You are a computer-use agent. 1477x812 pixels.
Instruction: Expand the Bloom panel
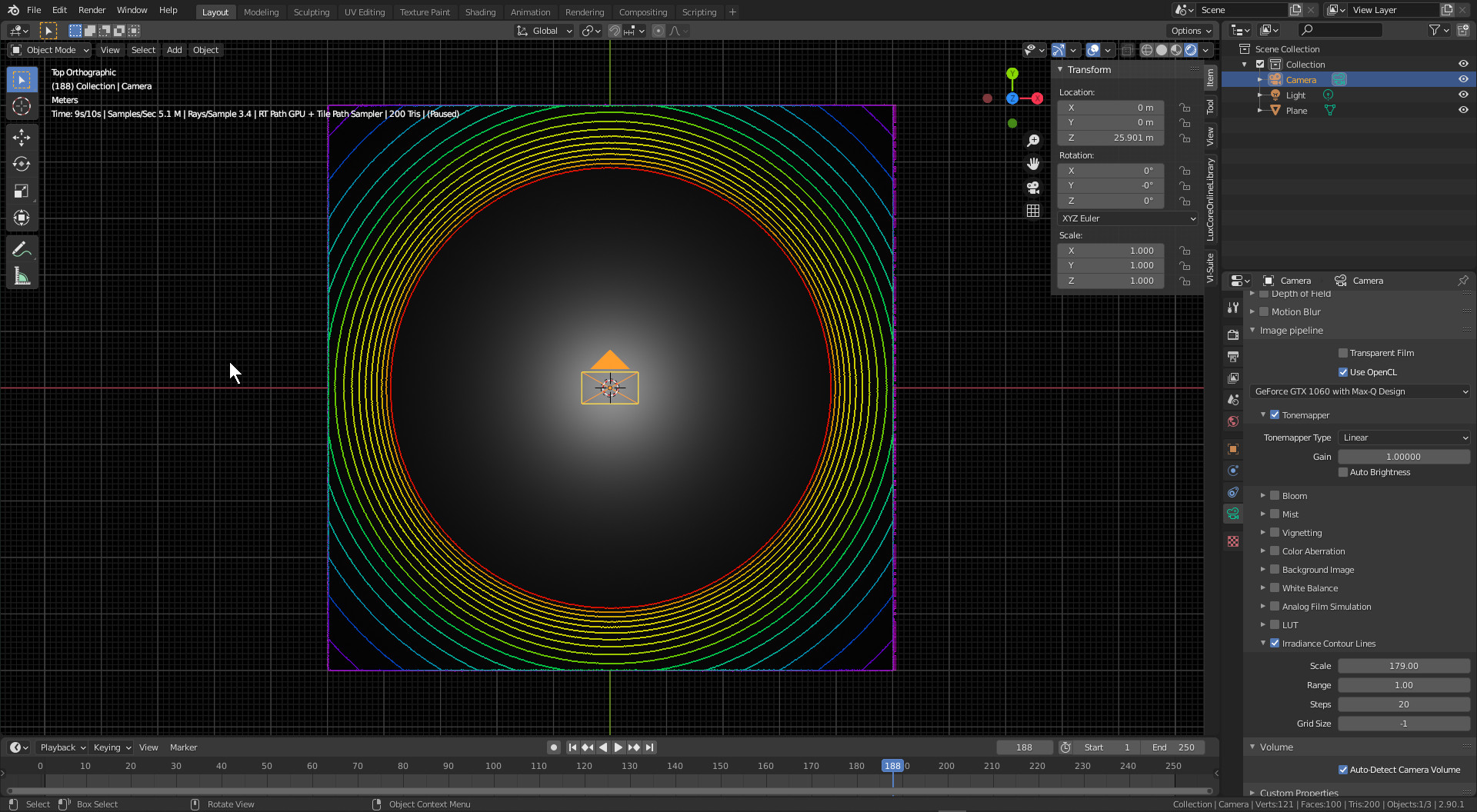(x=1263, y=496)
